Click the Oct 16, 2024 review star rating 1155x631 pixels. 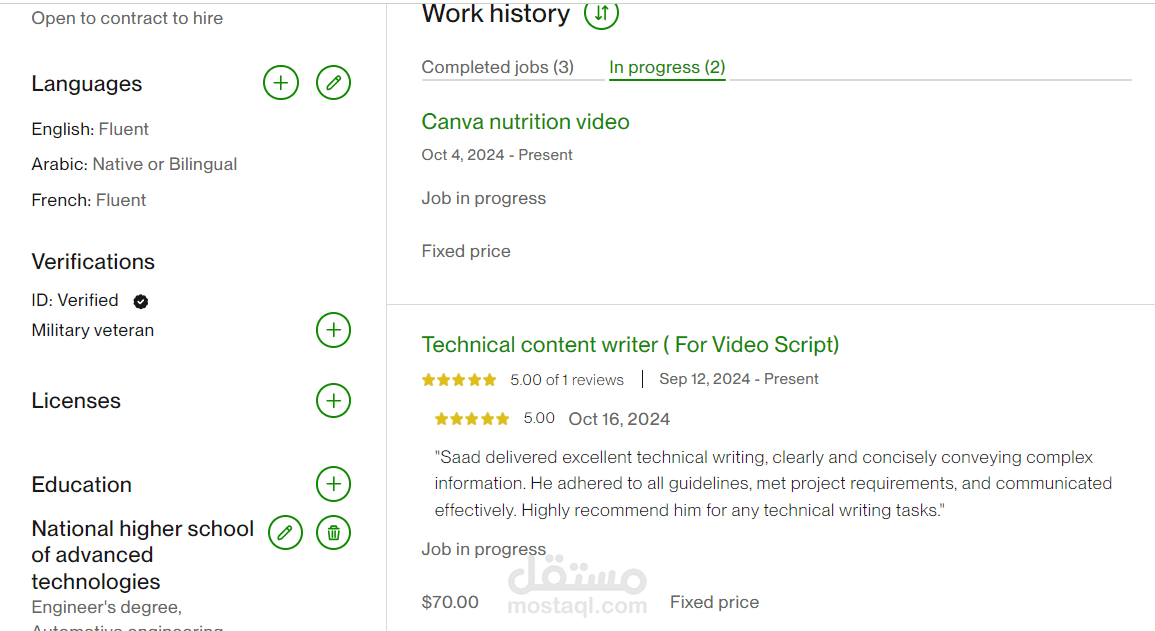(472, 419)
